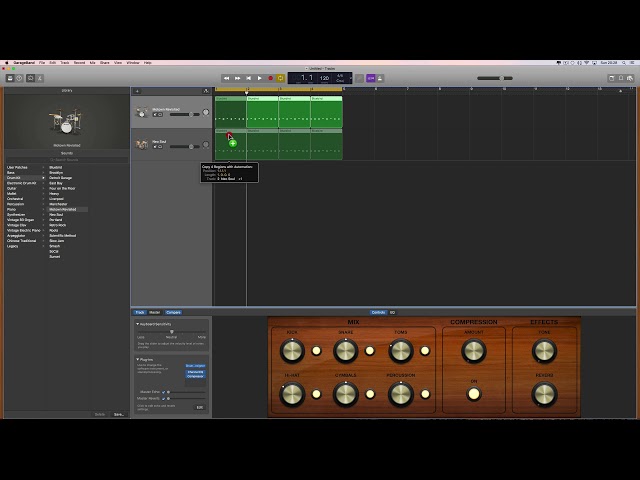The image size is (640, 480).
Task: Select the Brooklyn drum kit patch
Action: tap(56, 173)
